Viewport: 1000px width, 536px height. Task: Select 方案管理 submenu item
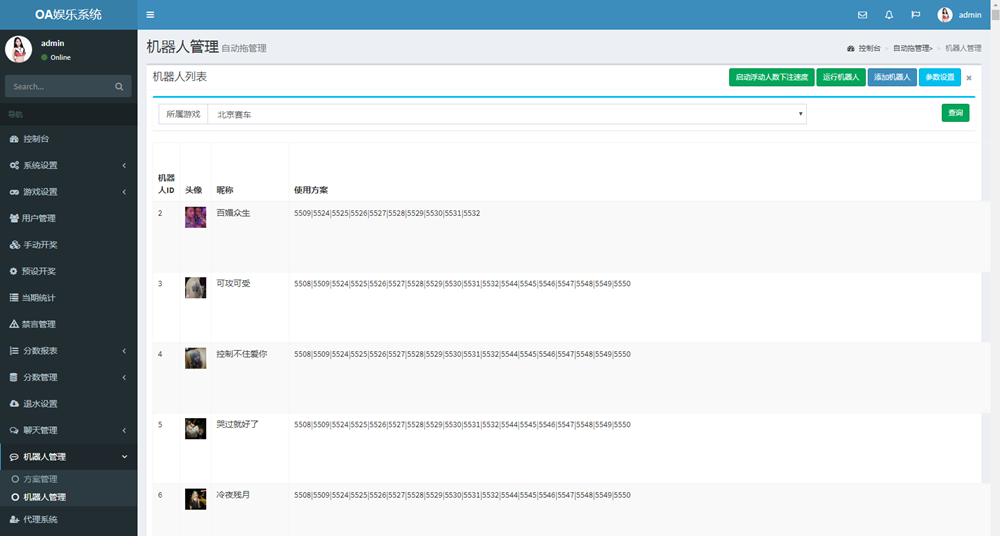[x=41, y=479]
